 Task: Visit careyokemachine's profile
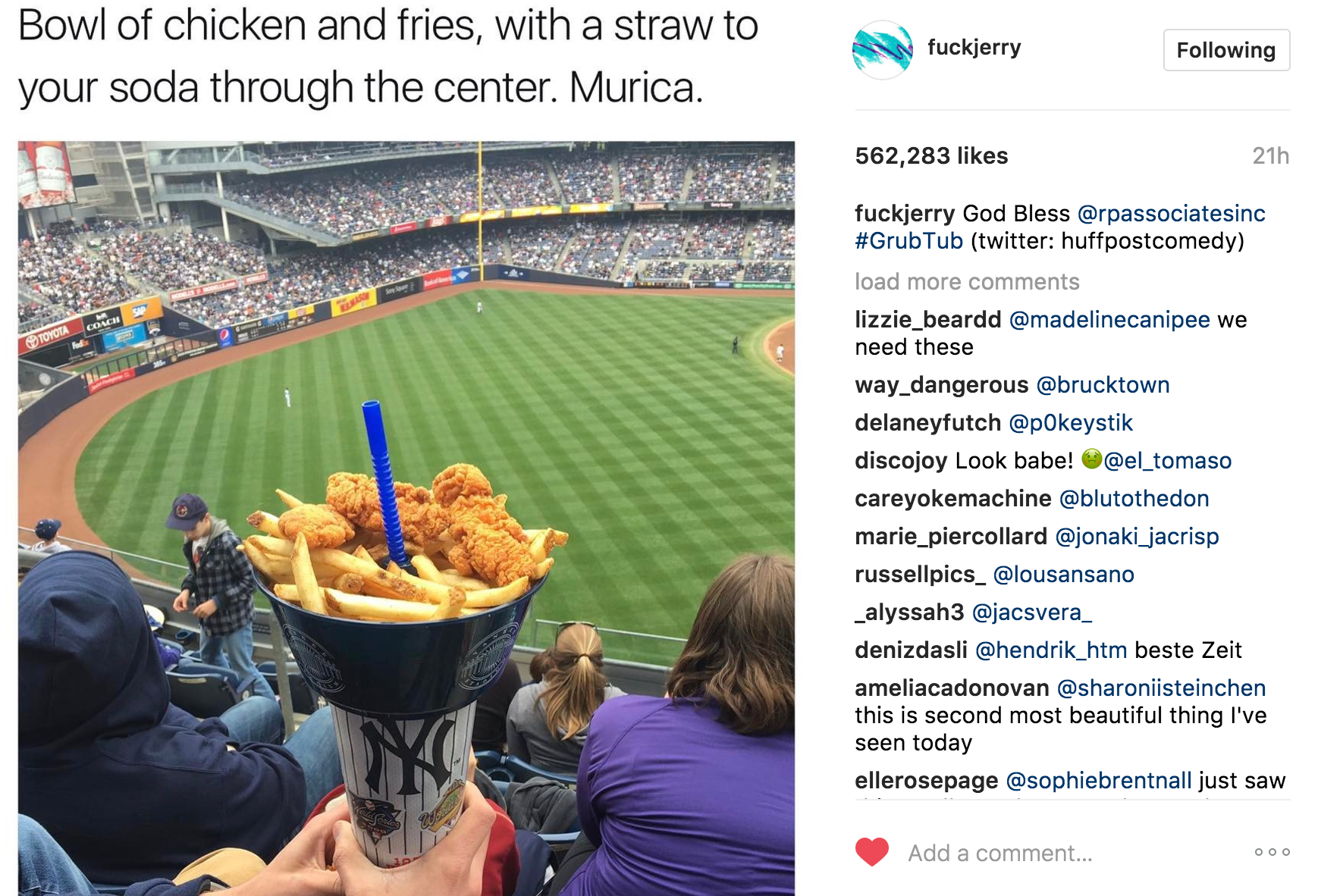(x=952, y=499)
